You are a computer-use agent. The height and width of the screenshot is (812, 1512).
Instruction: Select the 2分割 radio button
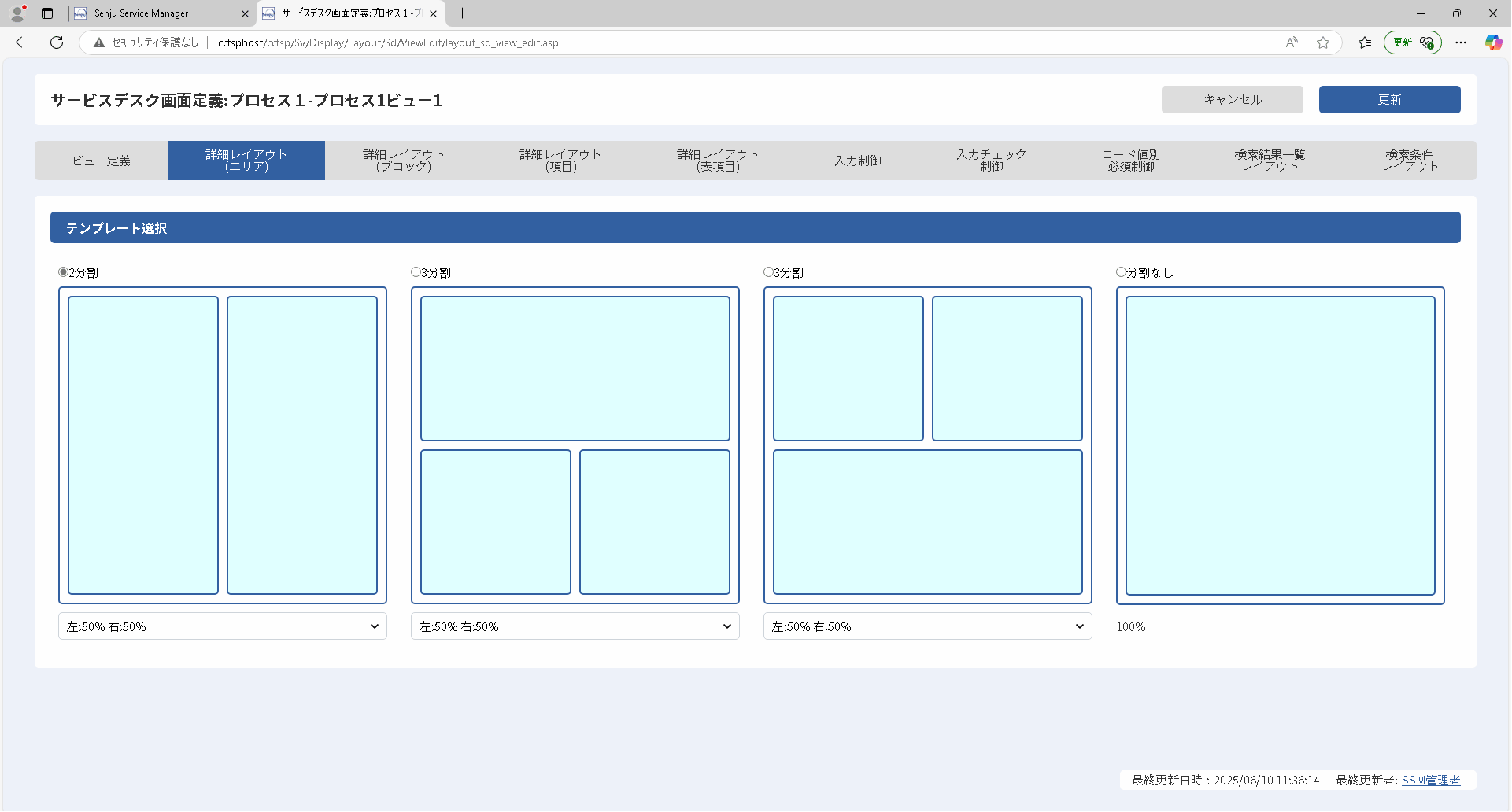(64, 272)
